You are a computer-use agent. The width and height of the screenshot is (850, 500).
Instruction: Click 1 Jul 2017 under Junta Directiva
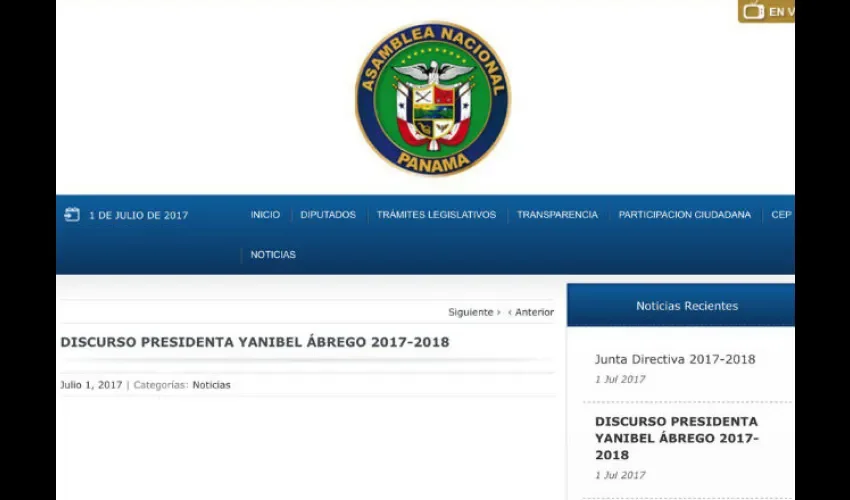point(620,380)
